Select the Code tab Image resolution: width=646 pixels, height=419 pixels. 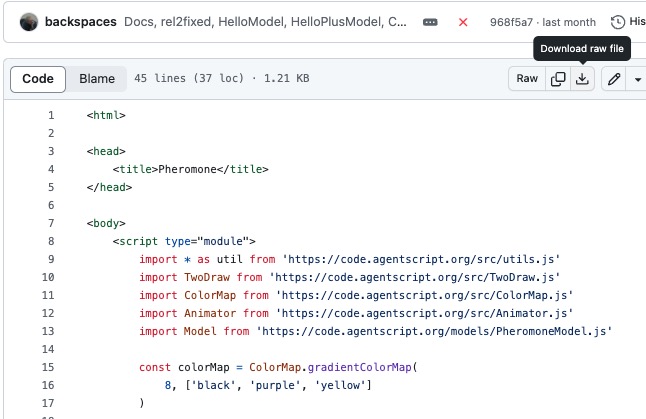click(x=38, y=79)
